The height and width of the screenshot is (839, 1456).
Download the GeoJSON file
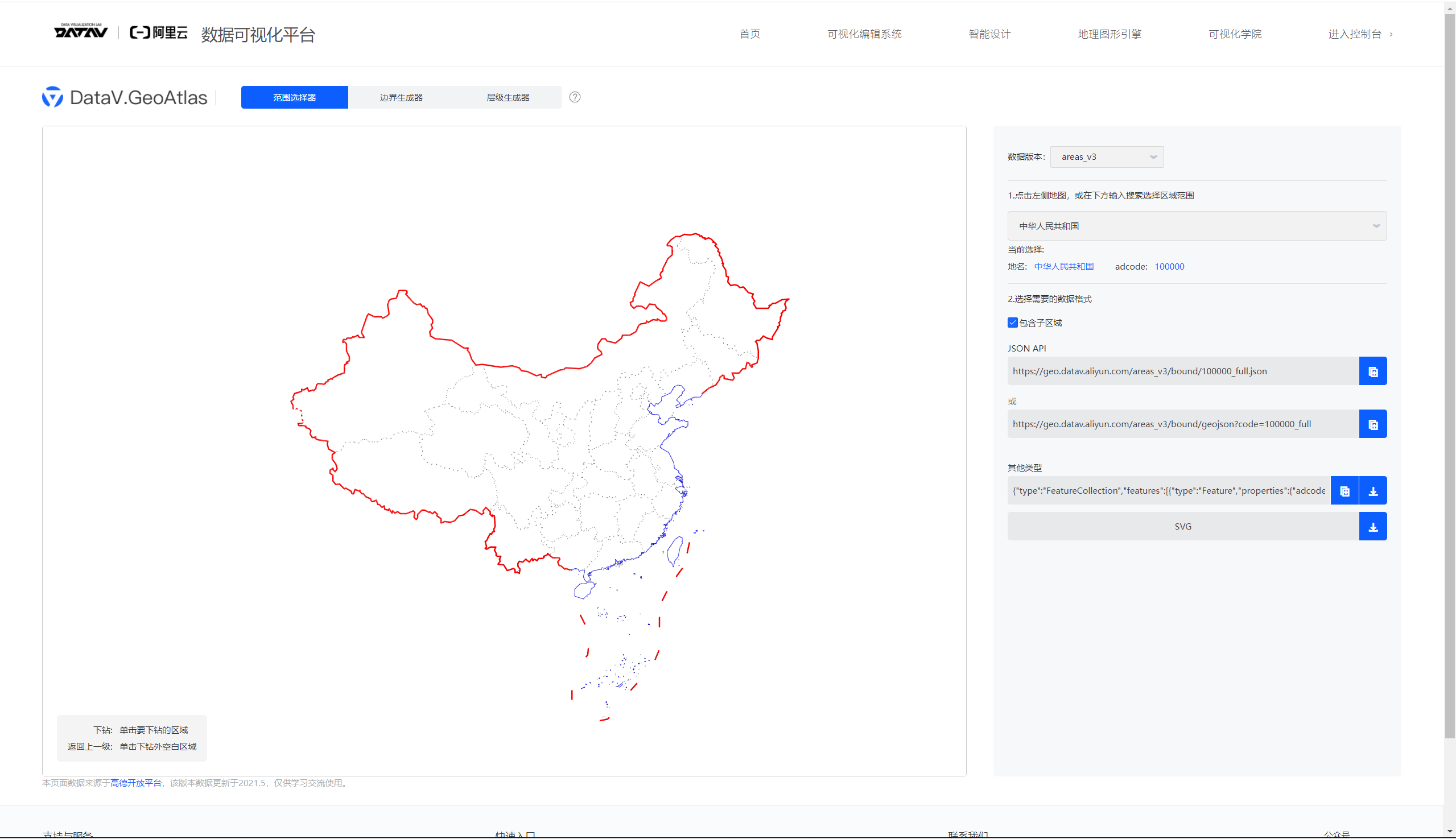1373,490
